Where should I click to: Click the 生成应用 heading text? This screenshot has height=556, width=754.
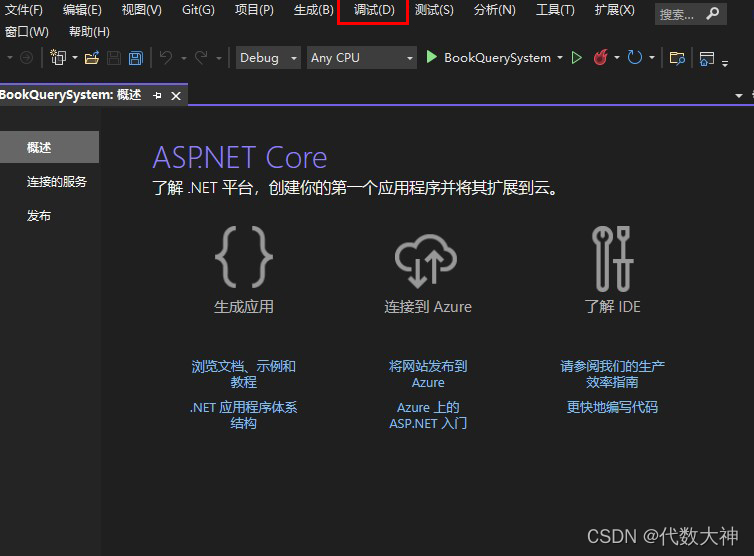coord(244,307)
